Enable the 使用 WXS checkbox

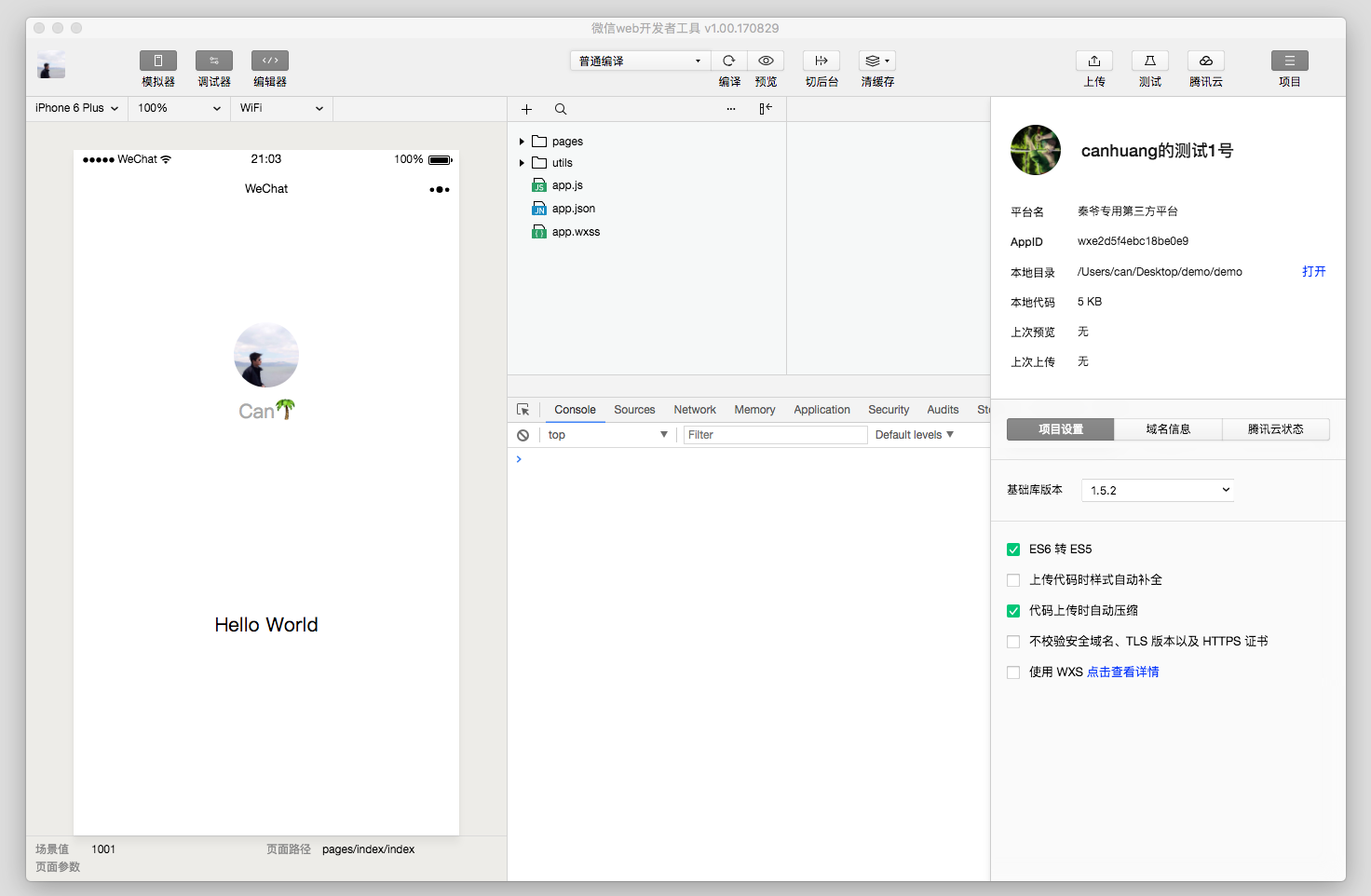click(x=1013, y=672)
